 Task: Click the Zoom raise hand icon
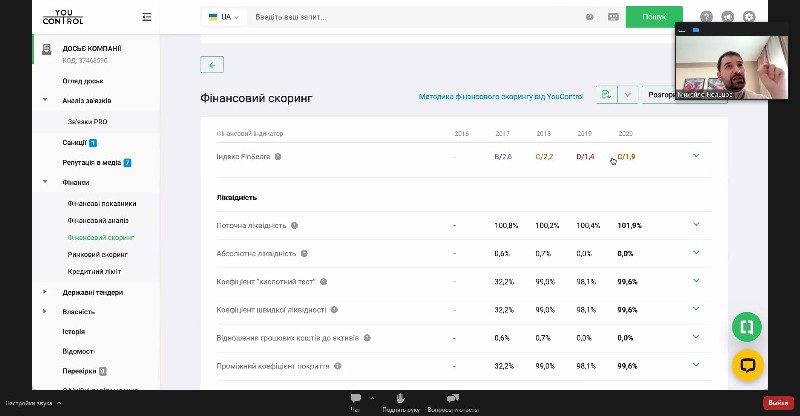tap(401, 399)
